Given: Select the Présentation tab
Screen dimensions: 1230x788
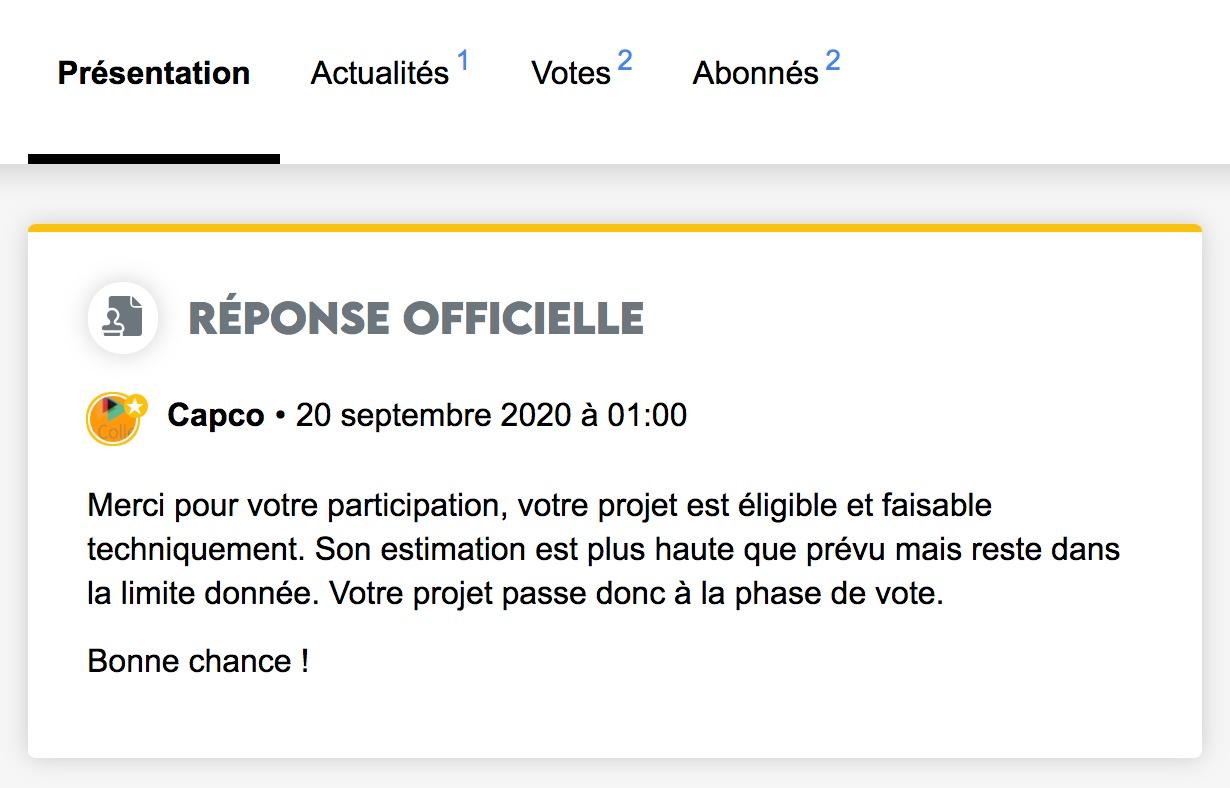Looking at the screenshot, I should click(x=154, y=74).
